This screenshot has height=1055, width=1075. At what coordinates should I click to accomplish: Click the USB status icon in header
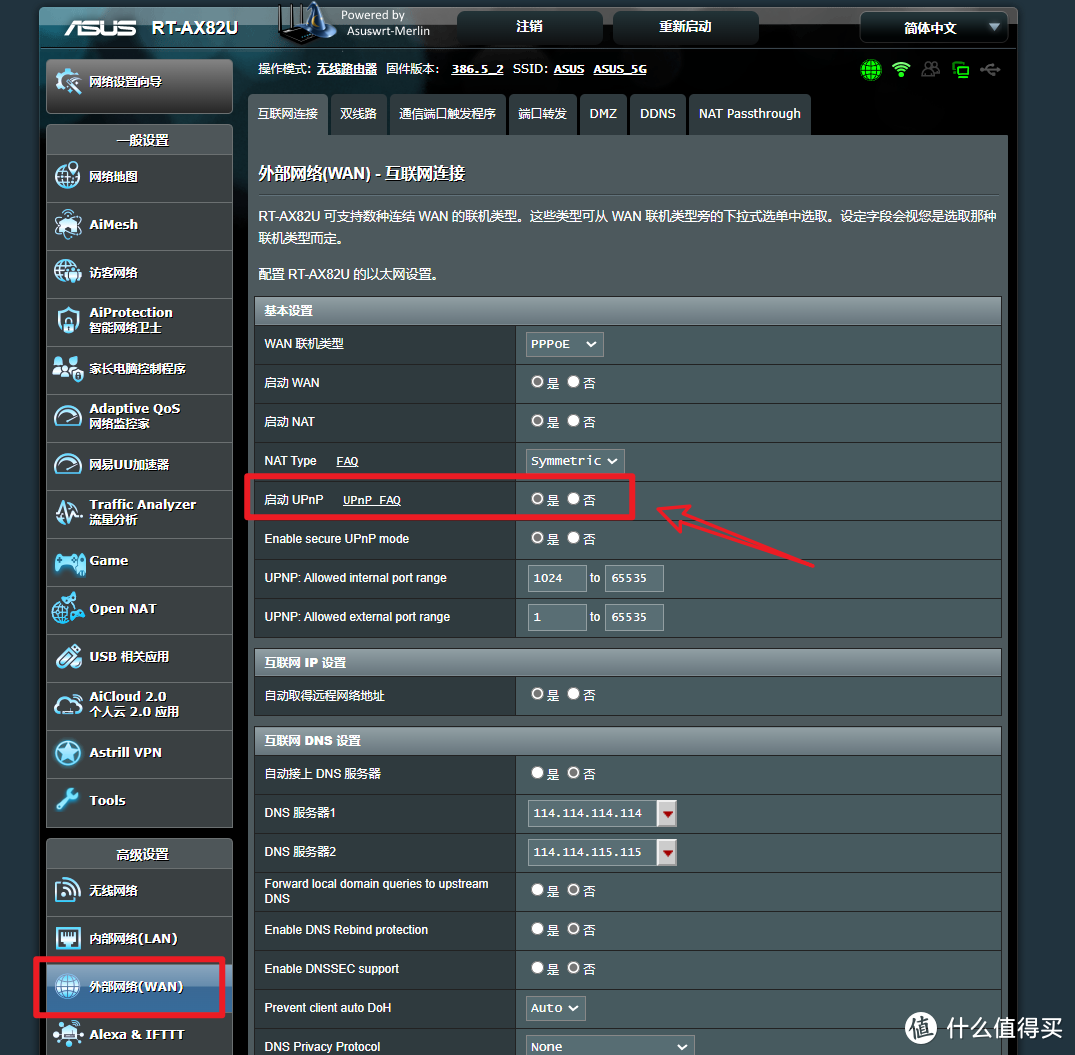tap(990, 70)
